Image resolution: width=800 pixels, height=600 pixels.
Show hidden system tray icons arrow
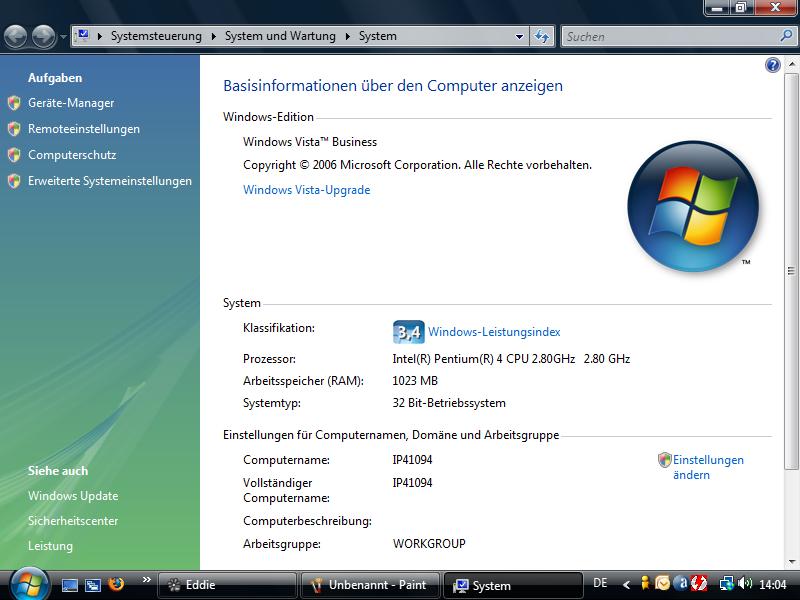click(627, 584)
